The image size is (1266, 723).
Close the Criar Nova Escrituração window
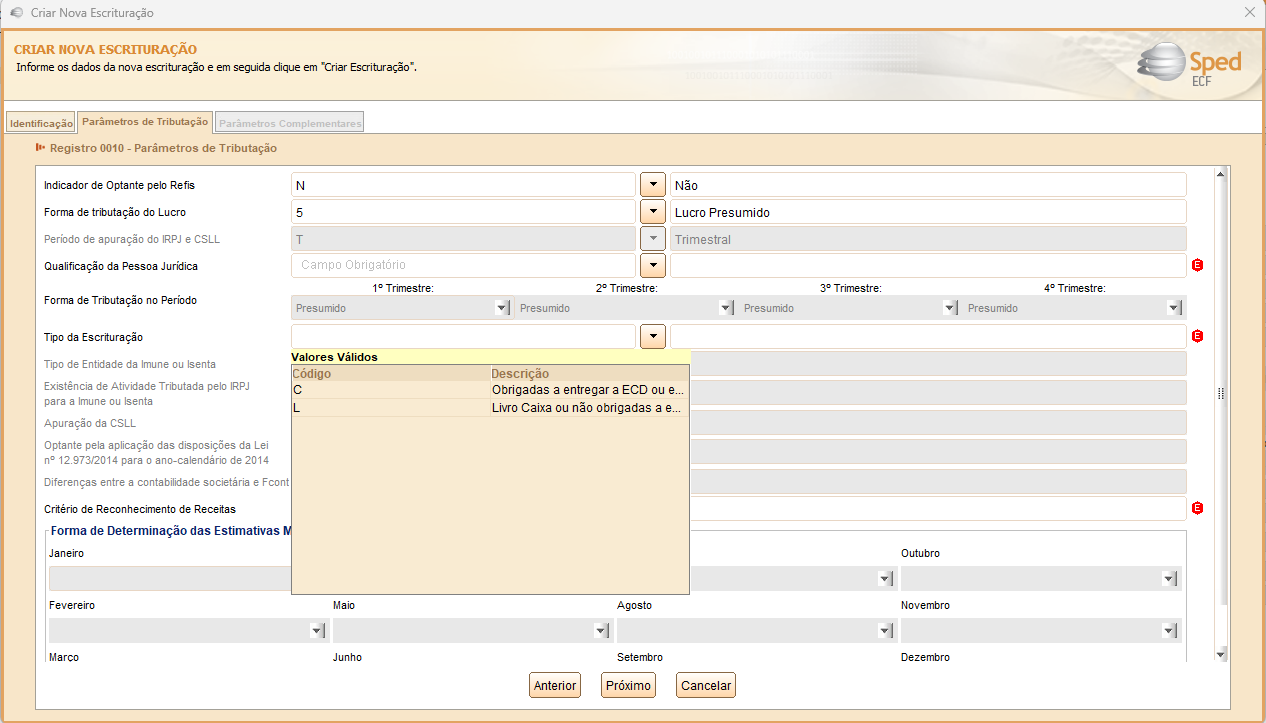click(1249, 13)
